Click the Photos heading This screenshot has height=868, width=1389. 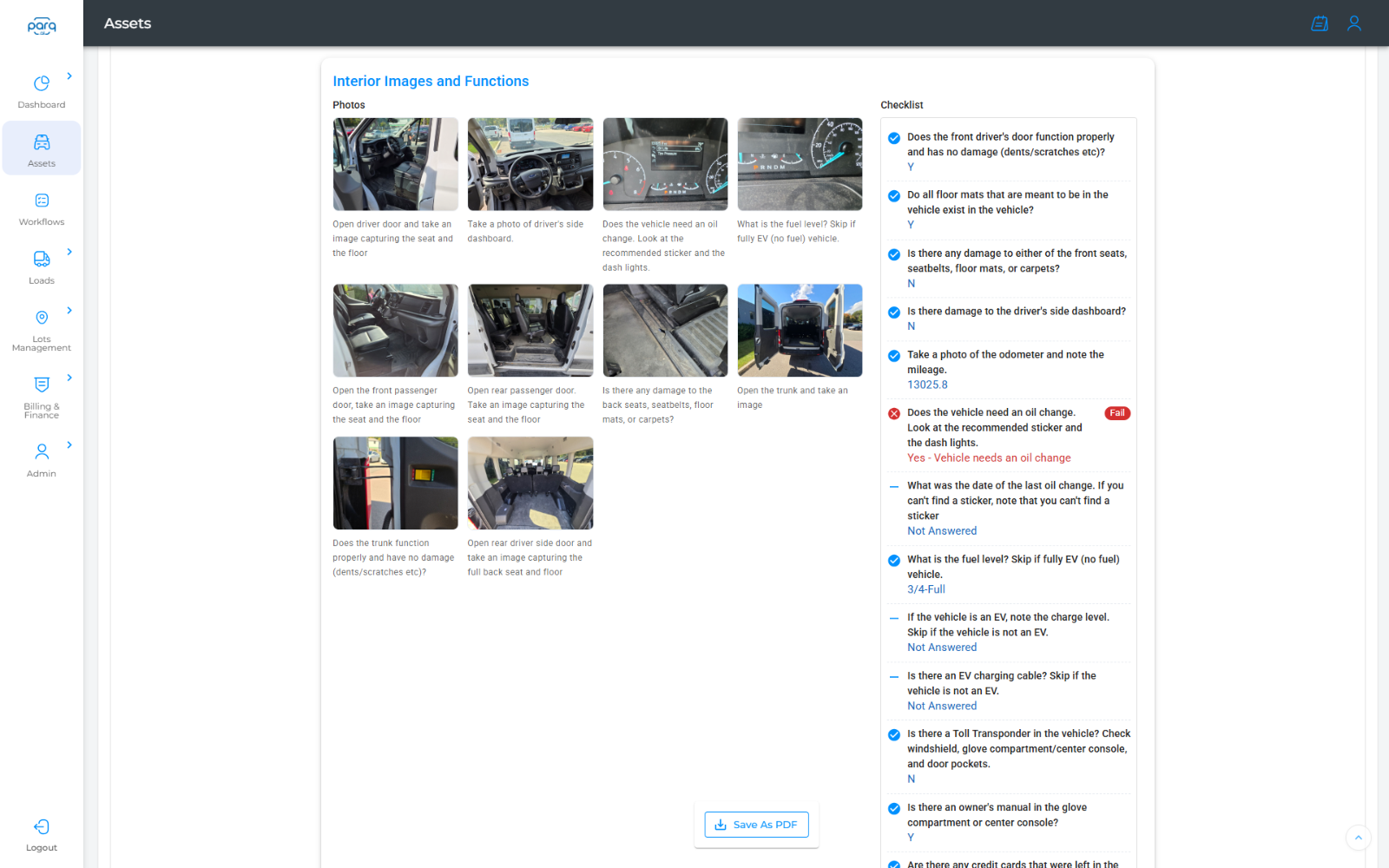[x=349, y=105]
